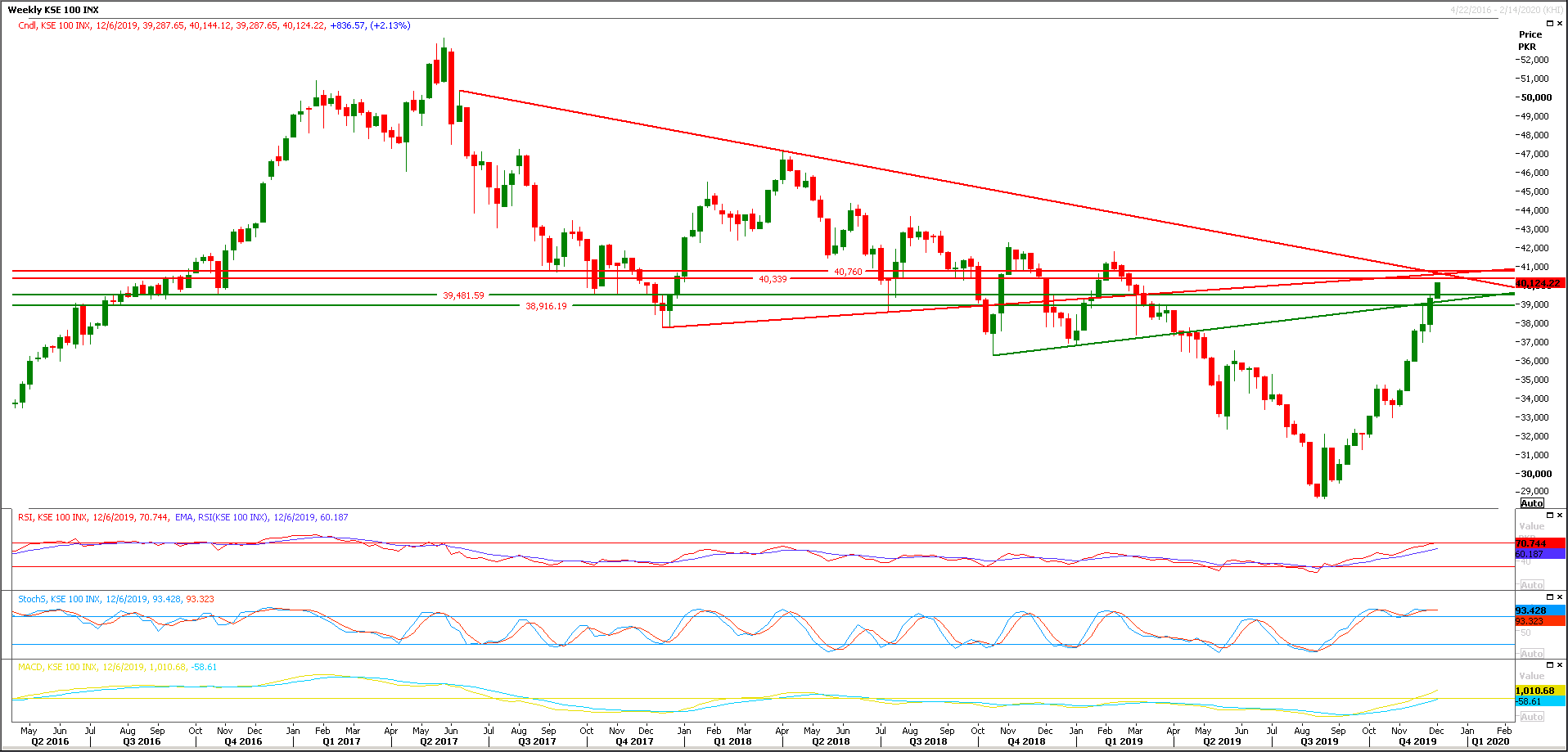Click the 50,000 price axis label
The image size is (1568, 752).
(x=1535, y=97)
